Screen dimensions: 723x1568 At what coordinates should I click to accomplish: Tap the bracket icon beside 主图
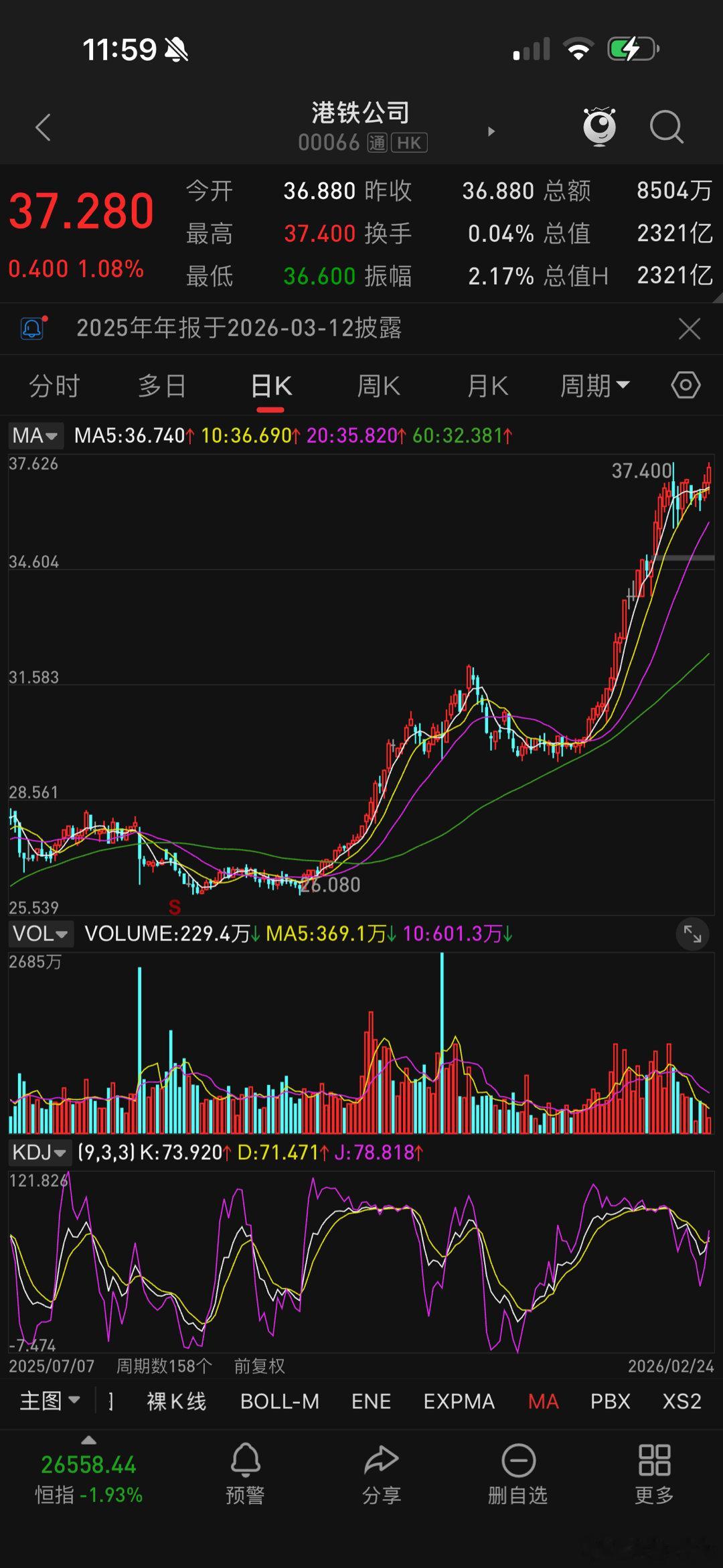[110, 1401]
